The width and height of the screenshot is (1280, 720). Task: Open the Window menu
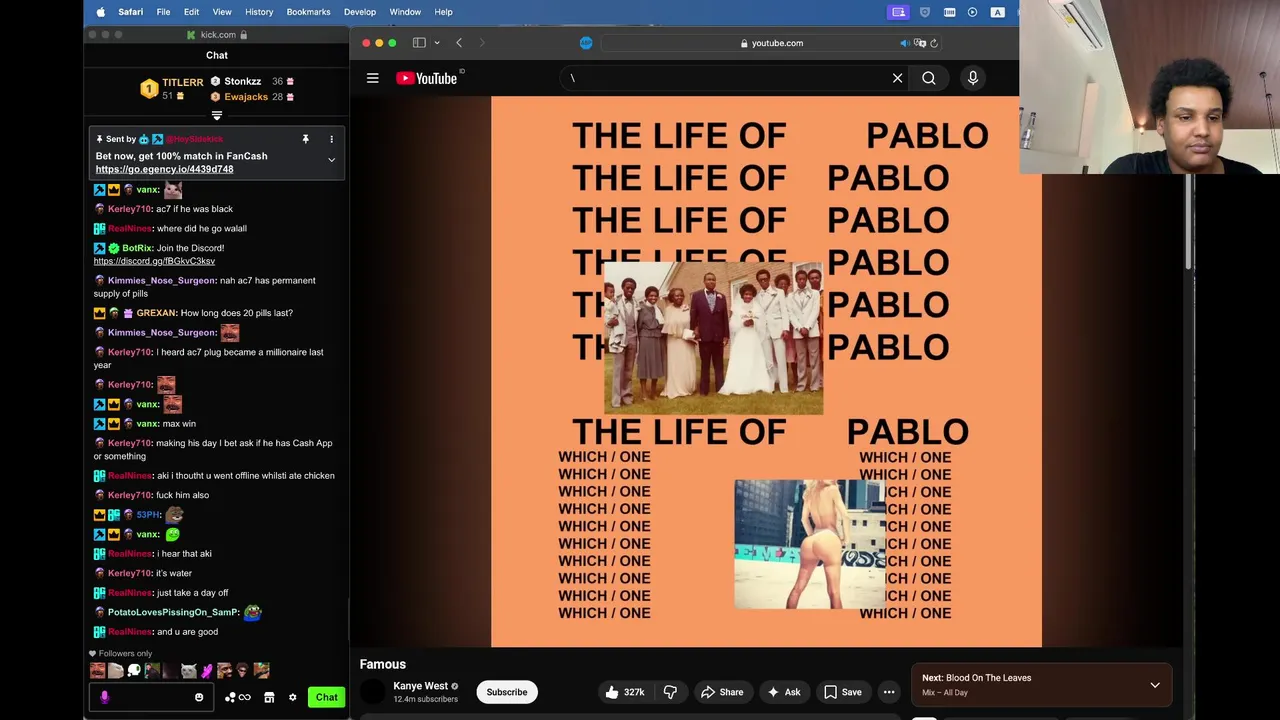[x=405, y=12]
